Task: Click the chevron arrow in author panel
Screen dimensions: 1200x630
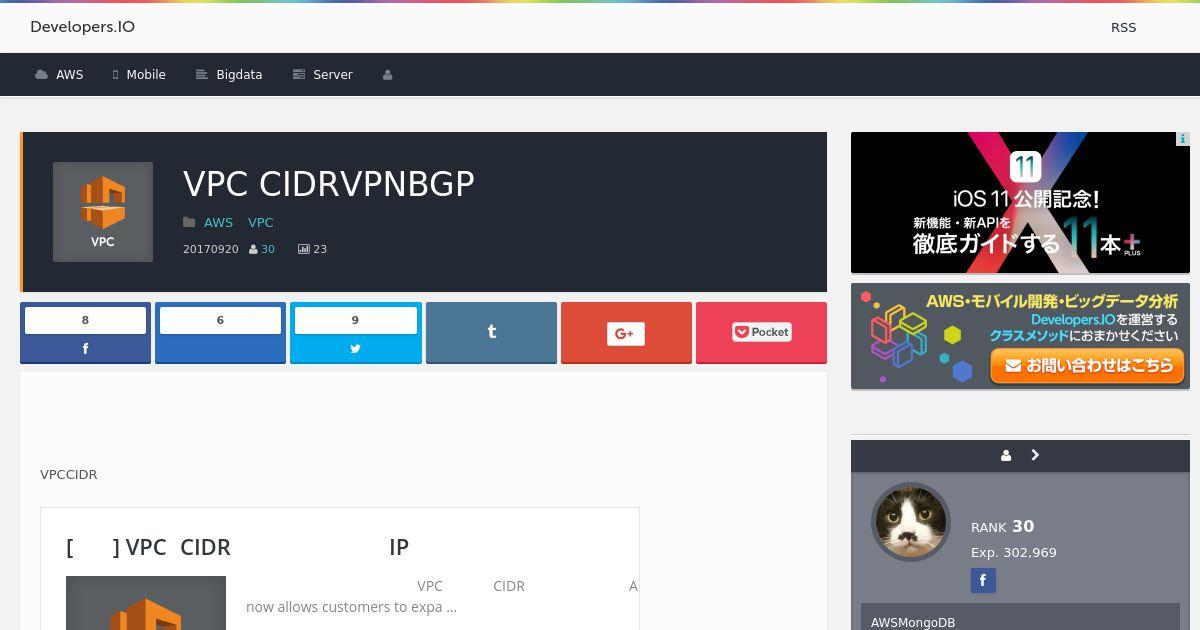Action: (1035, 455)
